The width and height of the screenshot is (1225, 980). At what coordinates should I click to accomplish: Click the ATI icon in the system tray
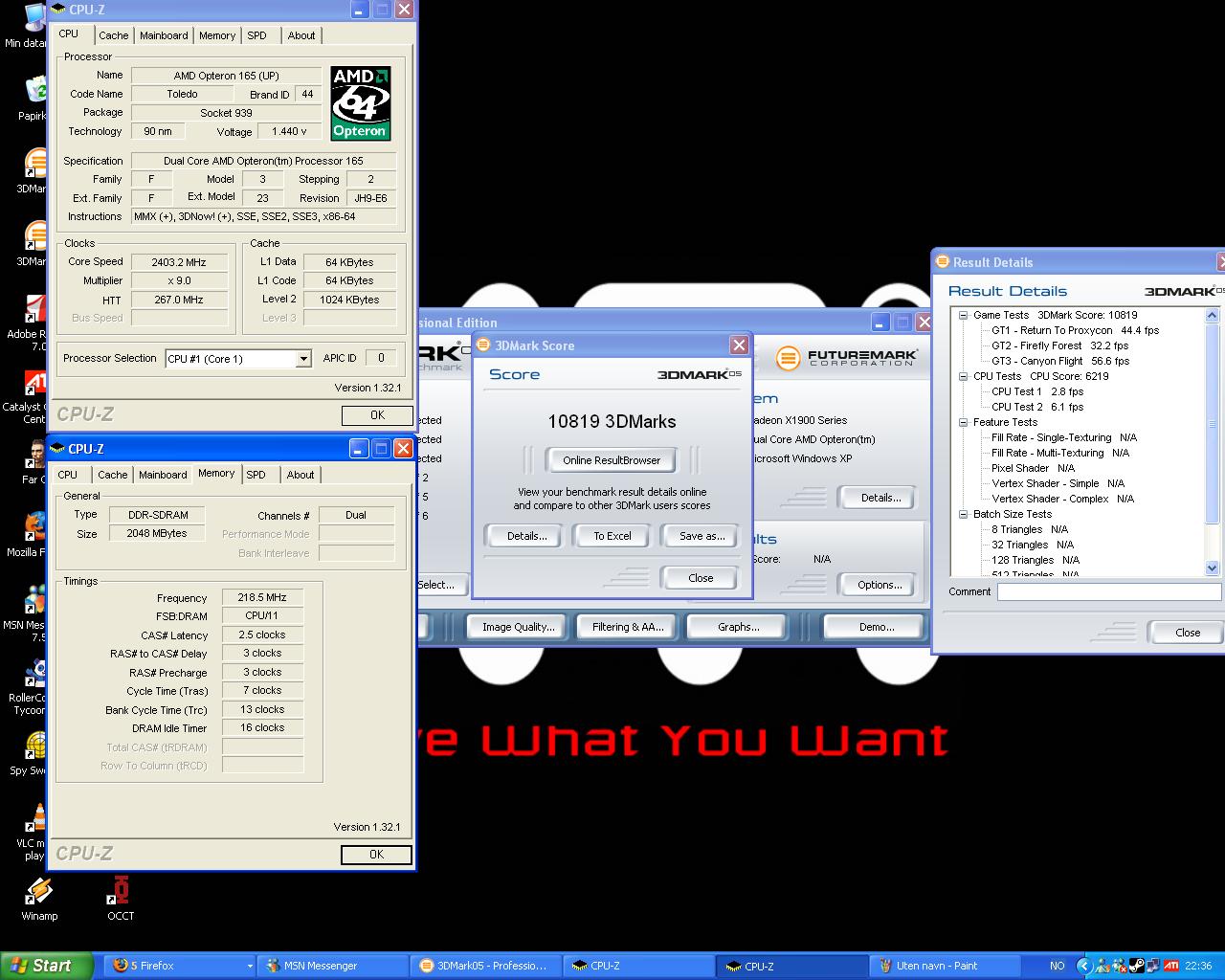(1171, 966)
